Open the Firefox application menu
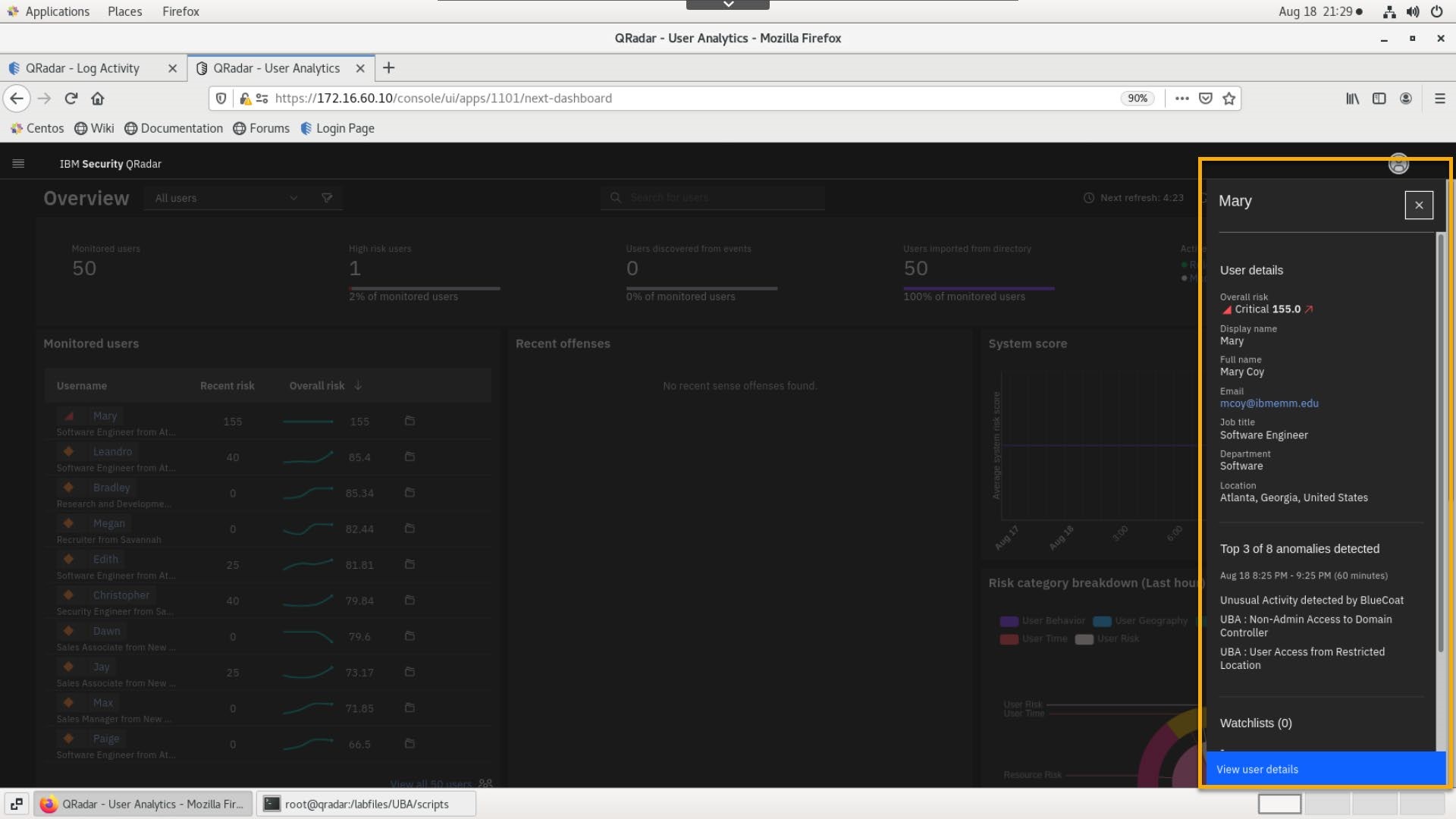The width and height of the screenshot is (1456, 819). 1439,99
